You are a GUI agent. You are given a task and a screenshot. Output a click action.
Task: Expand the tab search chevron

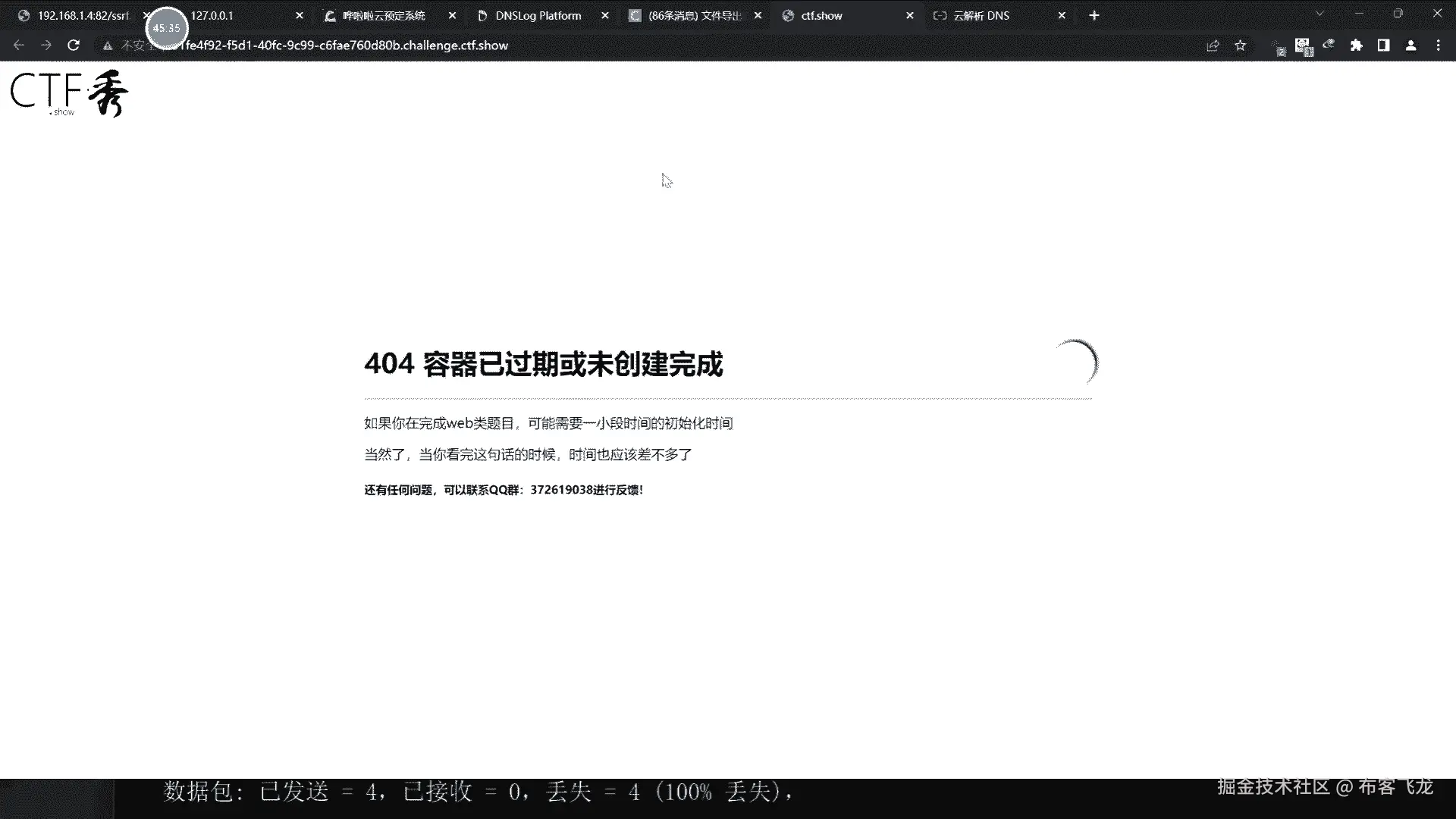pyautogui.click(x=1319, y=14)
